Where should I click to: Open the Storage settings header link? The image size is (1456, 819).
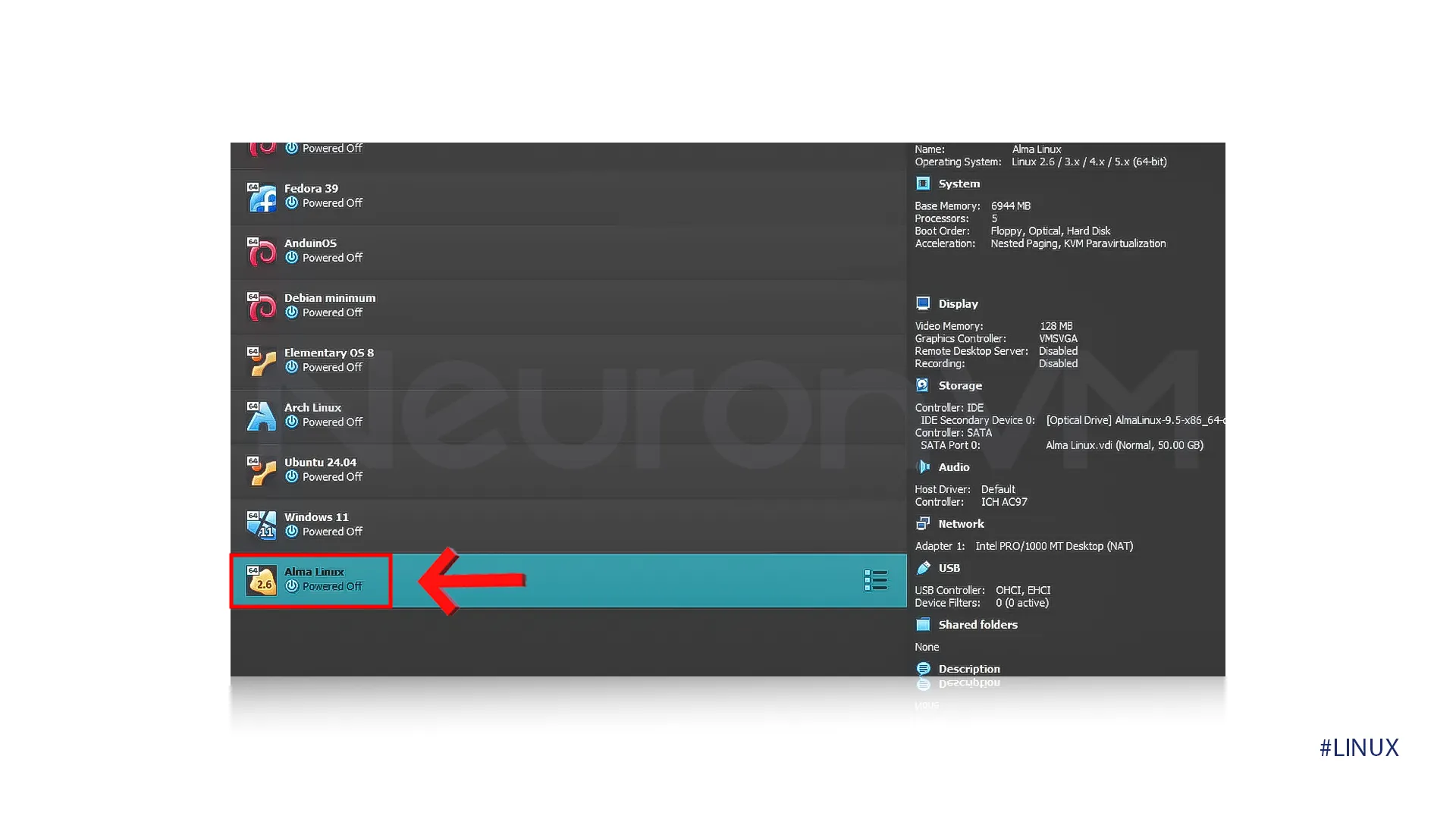coord(960,385)
